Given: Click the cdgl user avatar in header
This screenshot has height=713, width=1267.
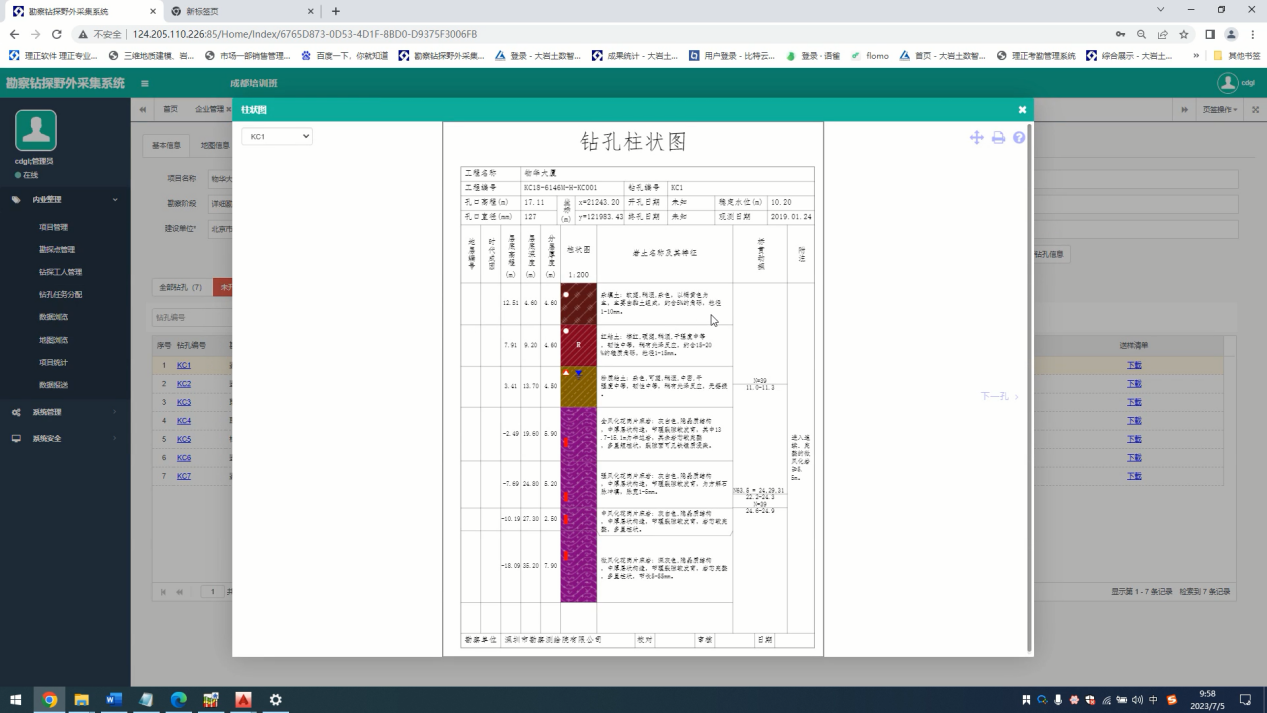Looking at the screenshot, I should coord(1228,83).
